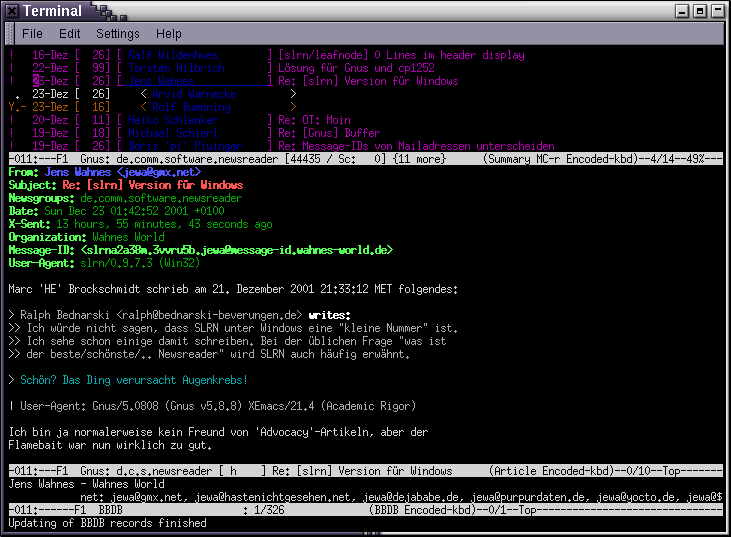
Task: Select Boris 'pi' Piwinger article row
Action: (282, 146)
